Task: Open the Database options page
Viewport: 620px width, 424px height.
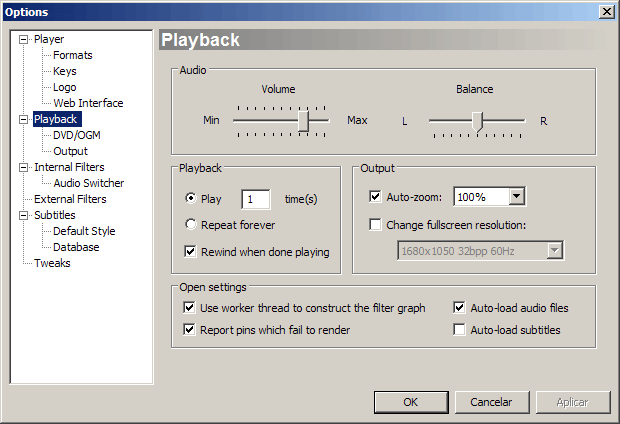Action: coord(76,247)
